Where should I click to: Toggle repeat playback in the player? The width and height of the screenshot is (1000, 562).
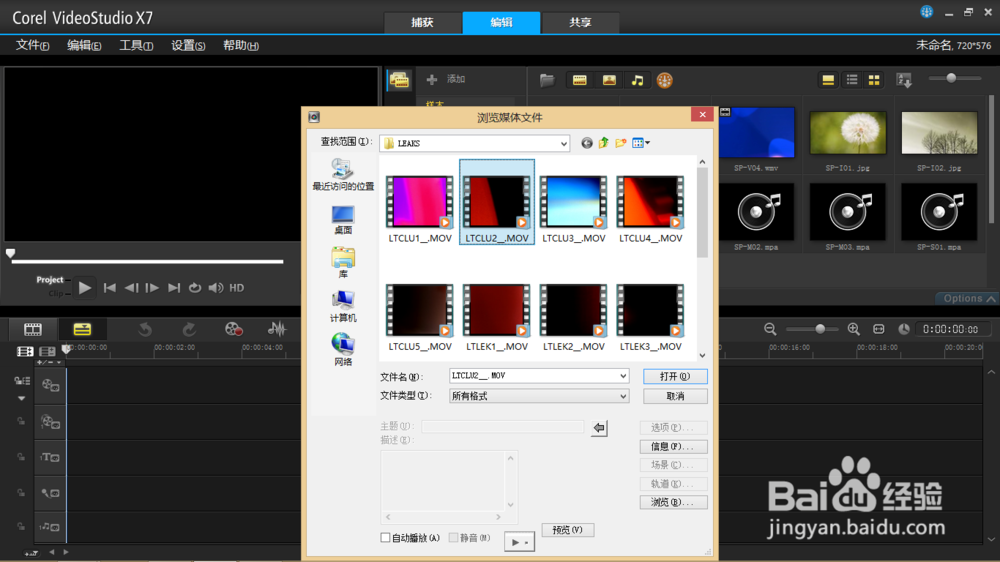pos(195,288)
